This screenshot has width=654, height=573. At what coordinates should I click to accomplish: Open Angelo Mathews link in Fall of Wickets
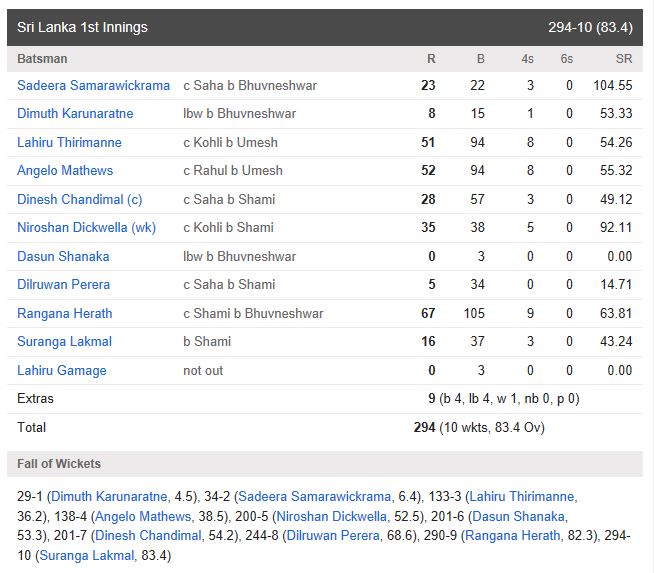(143, 516)
